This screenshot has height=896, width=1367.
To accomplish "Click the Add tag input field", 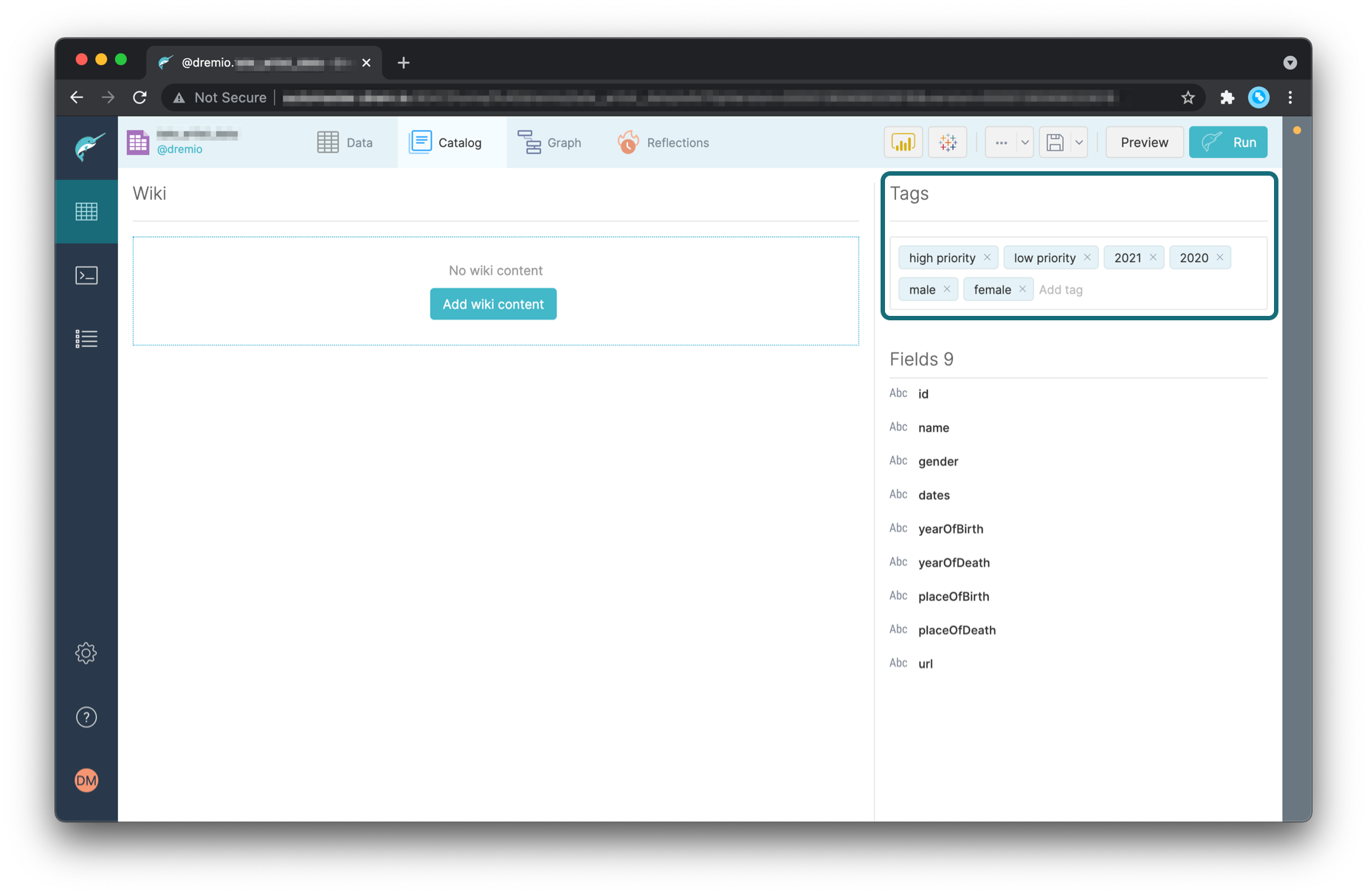I will [1061, 289].
